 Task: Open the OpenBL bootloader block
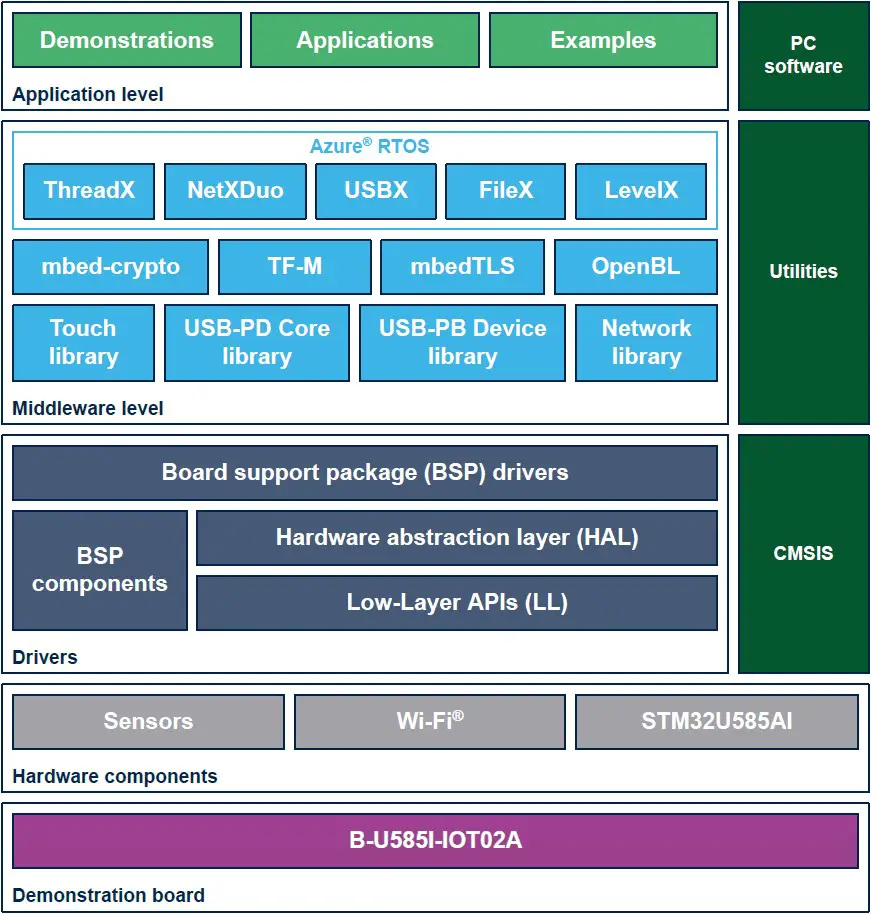pyautogui.click(x=635, y=266)
